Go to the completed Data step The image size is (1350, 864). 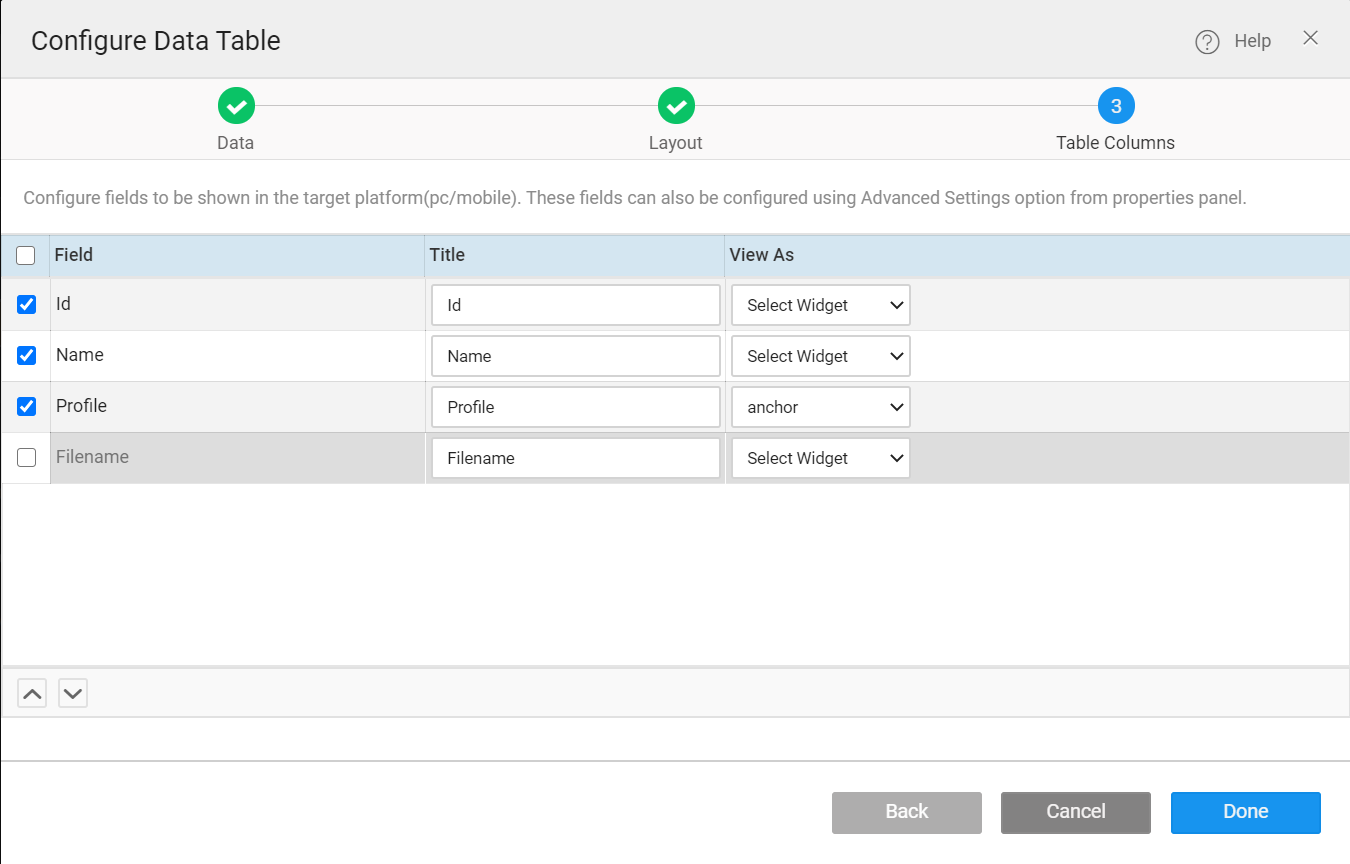click(x=236, y=106)
